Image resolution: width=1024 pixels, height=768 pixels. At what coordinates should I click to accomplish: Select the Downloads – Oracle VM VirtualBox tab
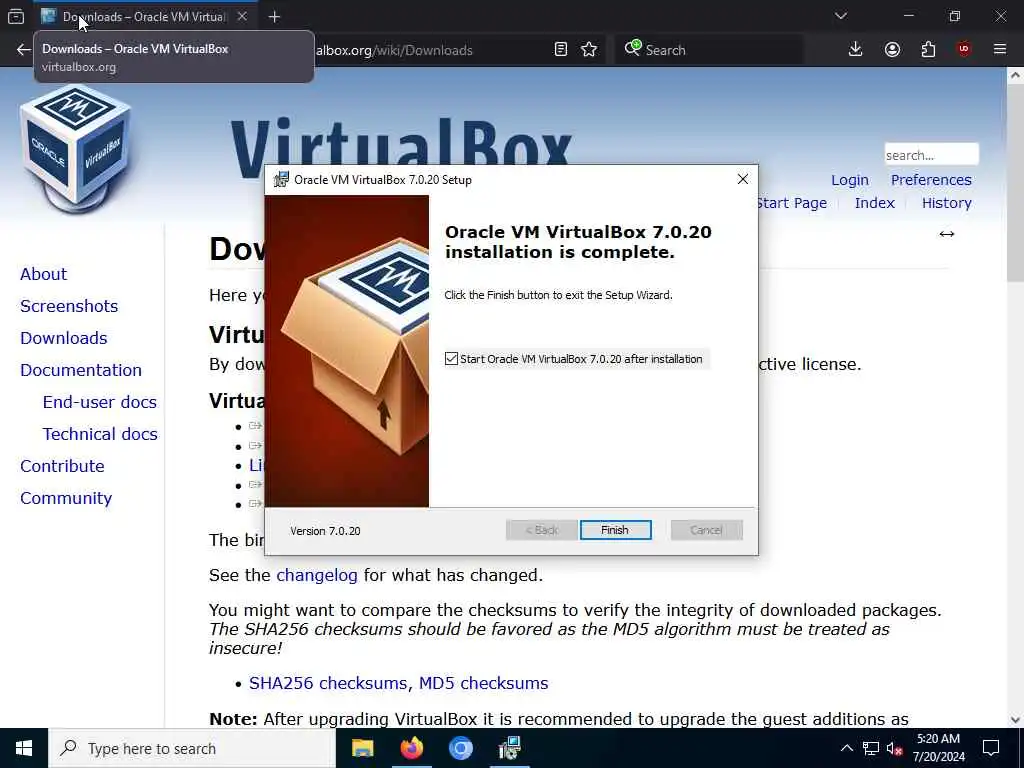(x=145, y=16)
